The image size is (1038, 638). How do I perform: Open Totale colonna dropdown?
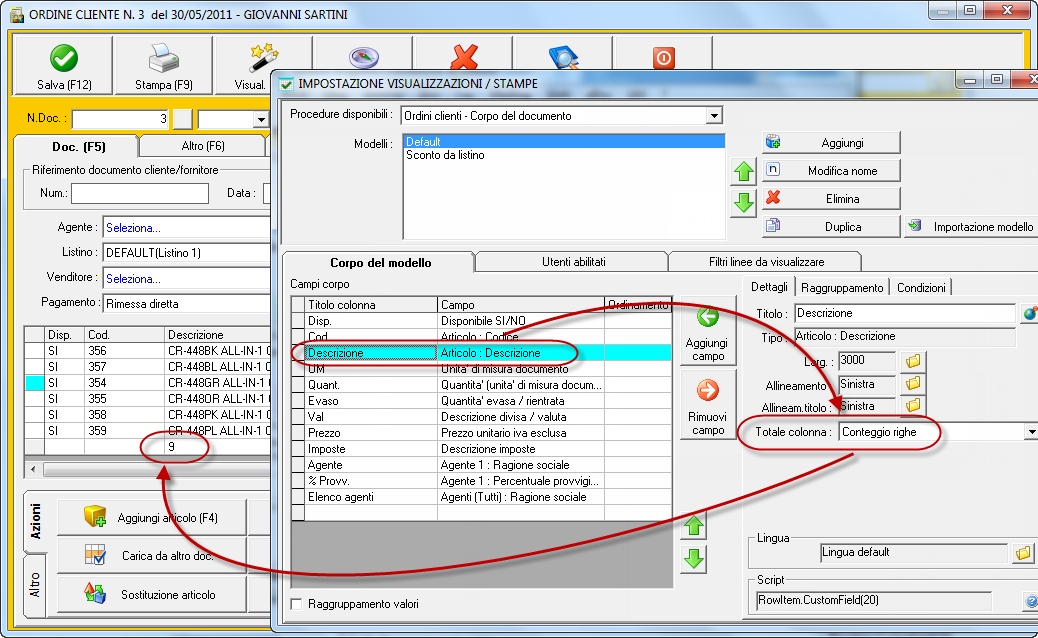1031,432
